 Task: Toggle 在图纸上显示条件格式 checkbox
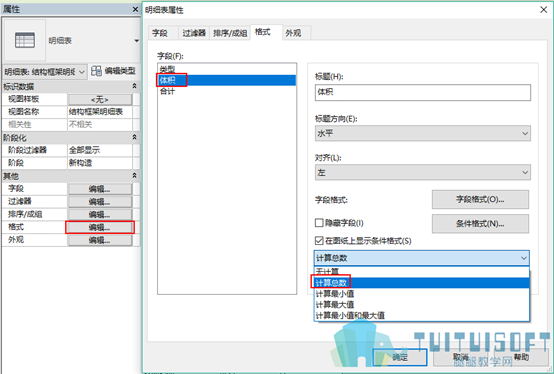click(319, 241)
